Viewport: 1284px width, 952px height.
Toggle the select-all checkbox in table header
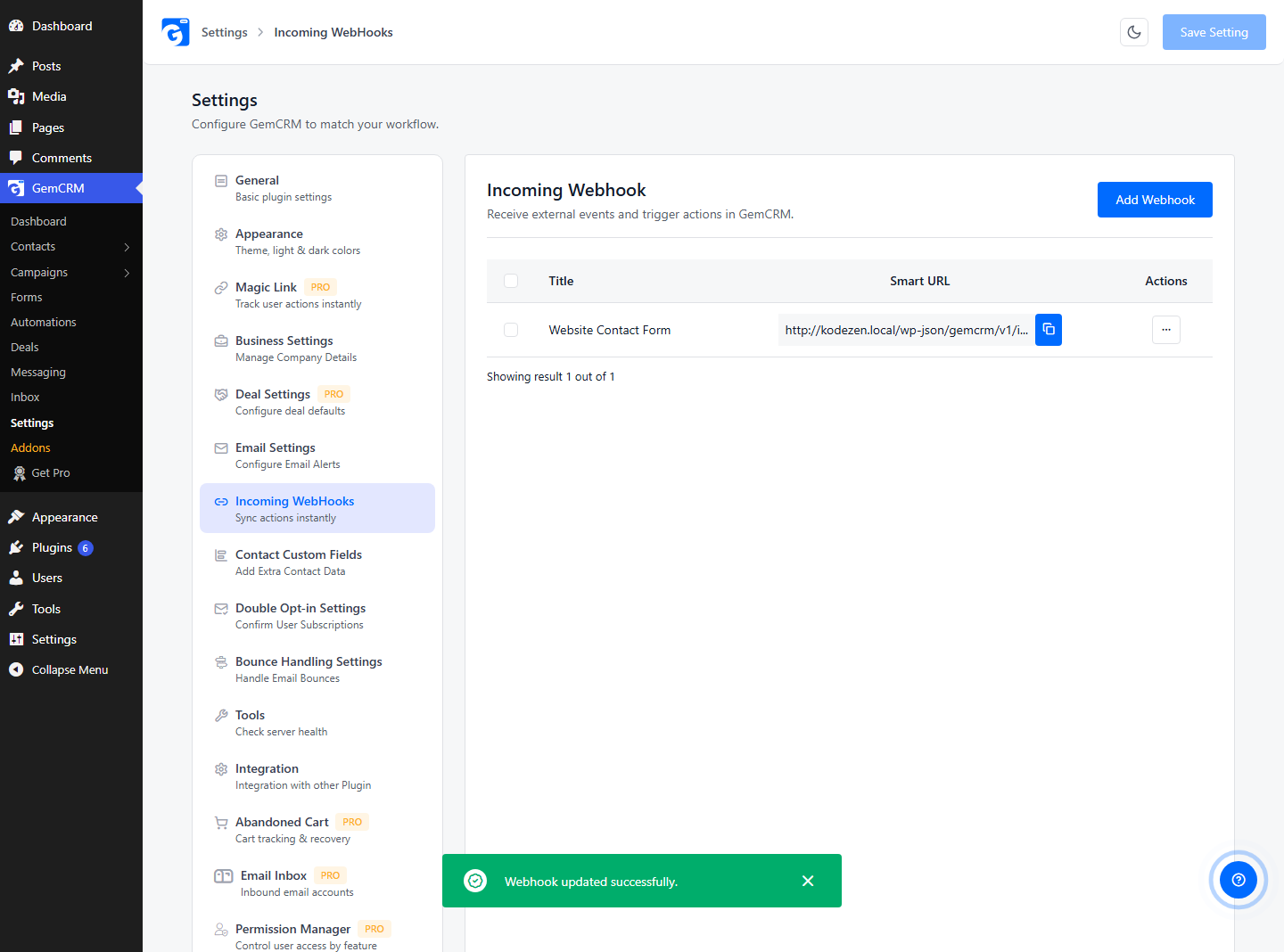pyautogui.click(x=511, y=281)
